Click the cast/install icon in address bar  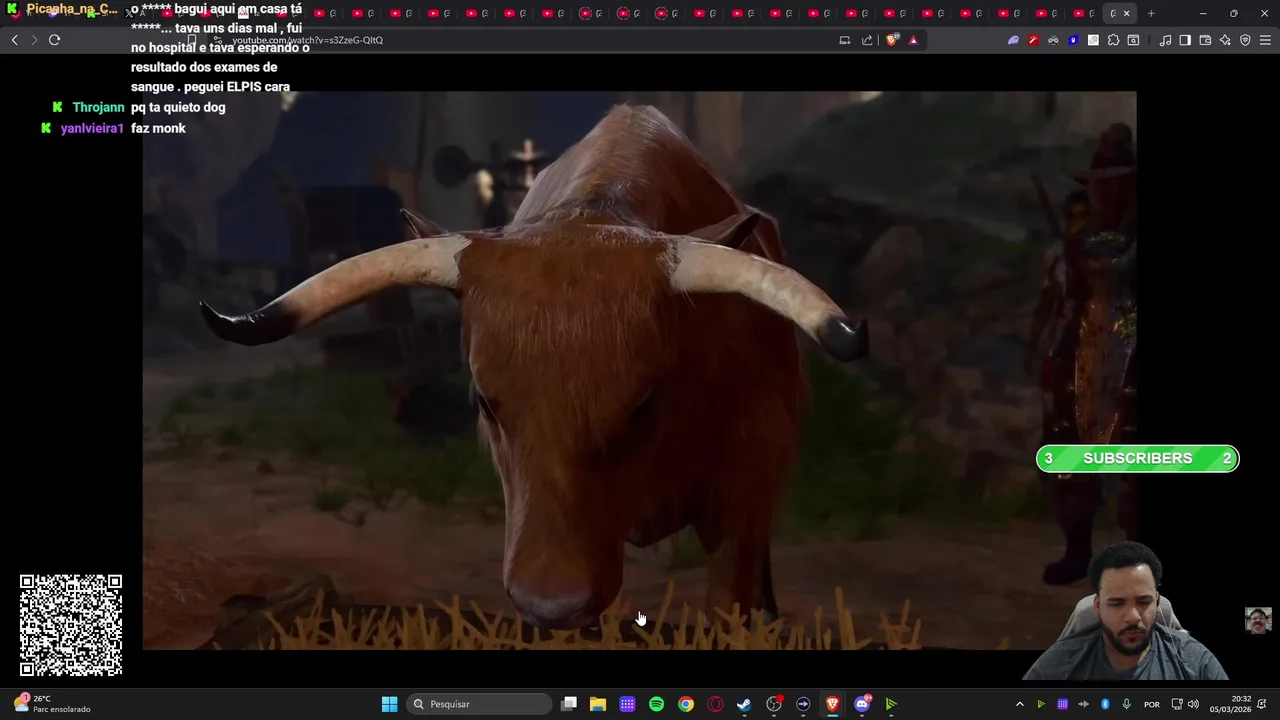coord(845,40)
